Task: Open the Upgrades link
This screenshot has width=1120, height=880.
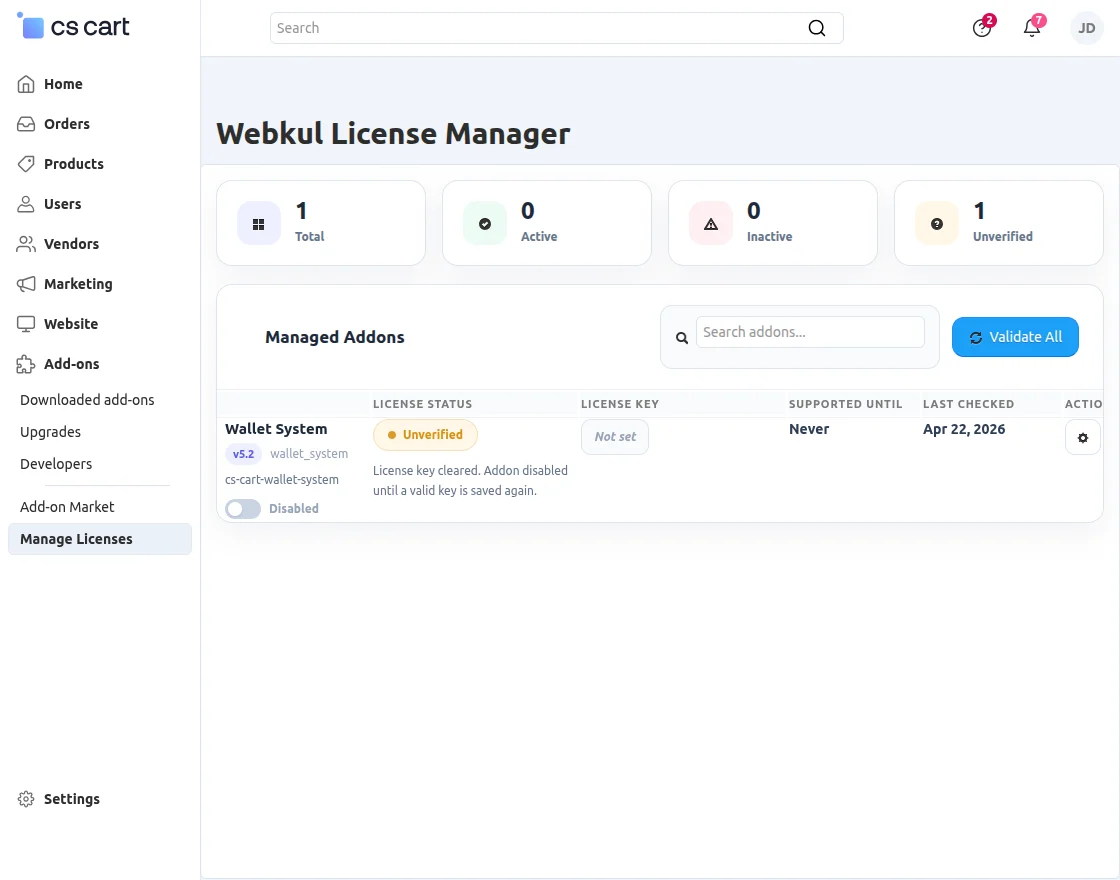Action: coord(50,432)
